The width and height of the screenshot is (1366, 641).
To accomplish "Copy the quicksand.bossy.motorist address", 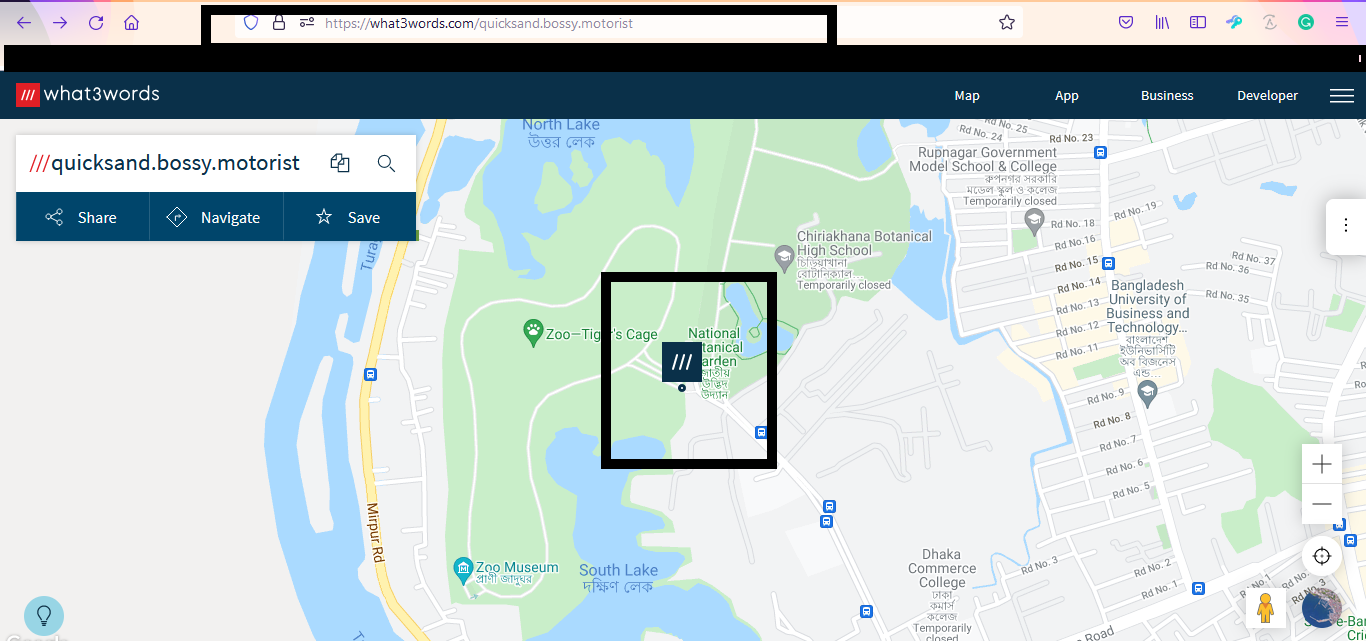I will tap(340, 163).
